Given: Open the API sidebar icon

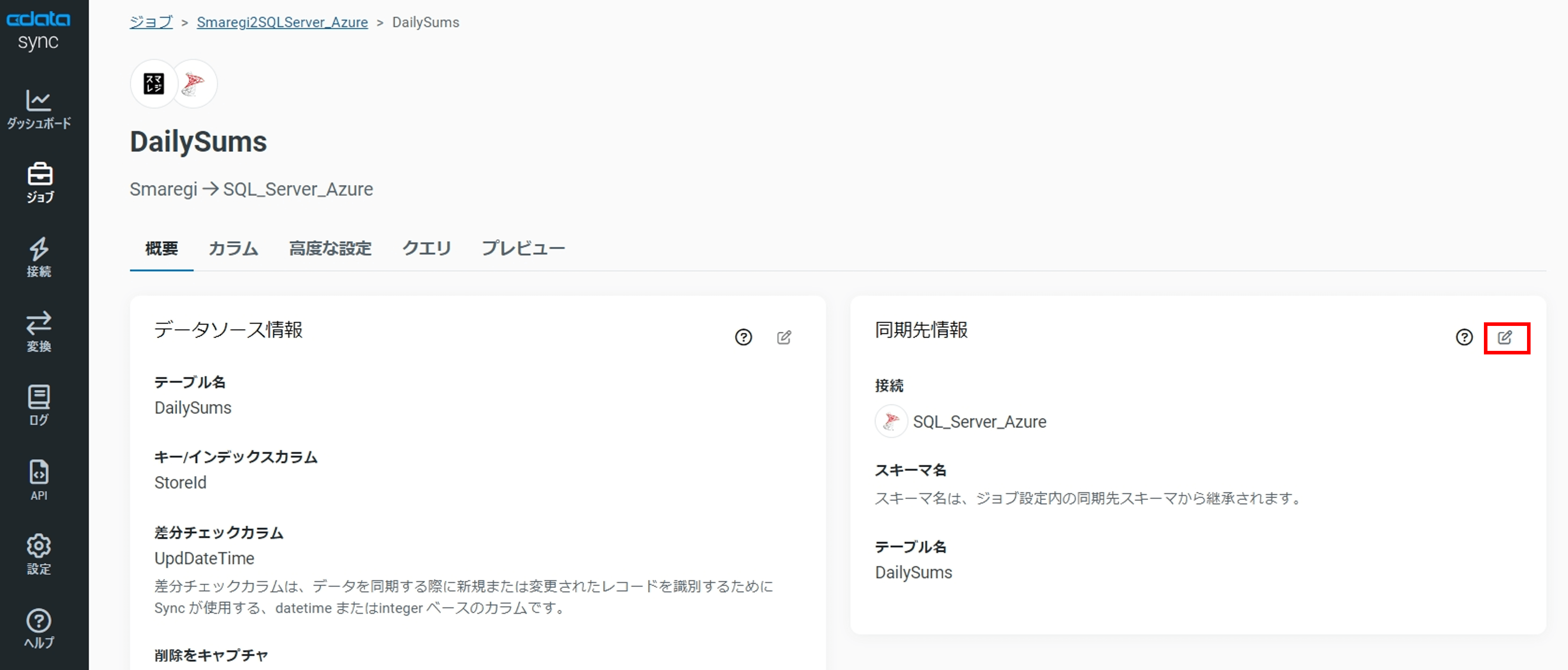Looking at the screenshot, I should [38, 480].
